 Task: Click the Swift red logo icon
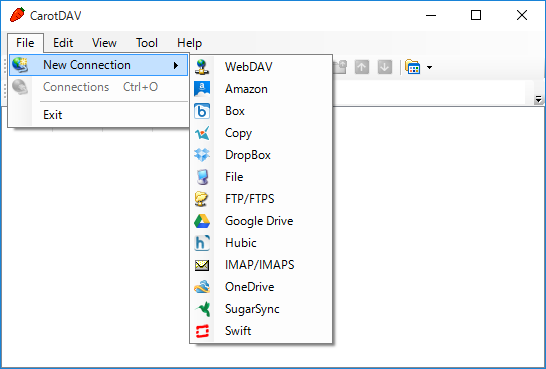pyautogui.click(x=202, y=331)
